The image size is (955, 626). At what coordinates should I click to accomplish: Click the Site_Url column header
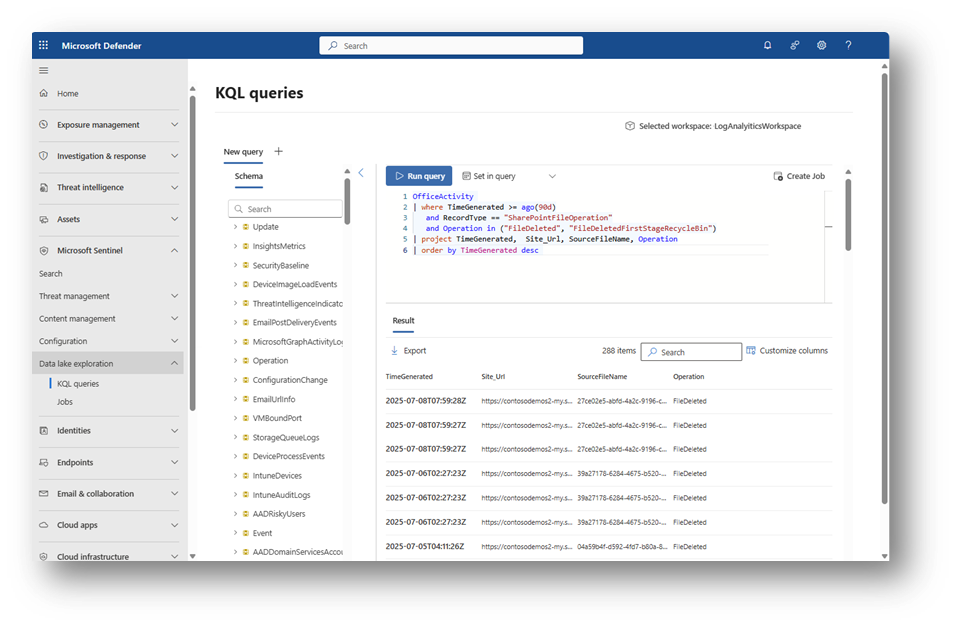point(493,377)
